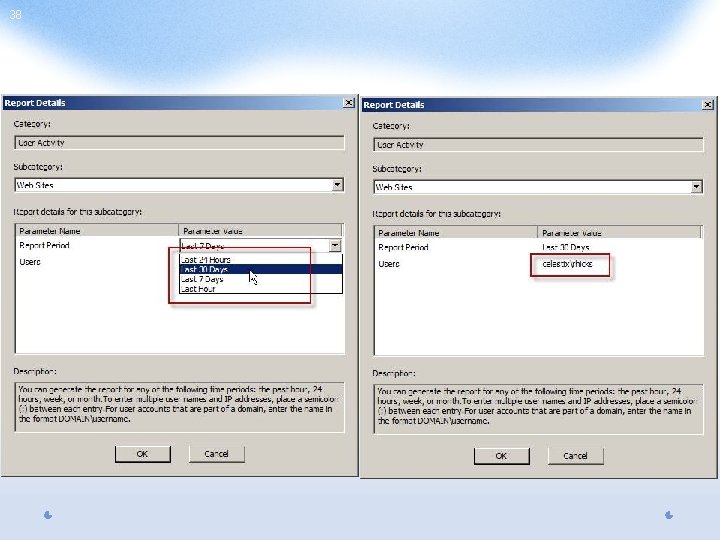Click the previous slide arrow icon at bottom left
This screenshot has height=540, width=720.
[48, 515]
